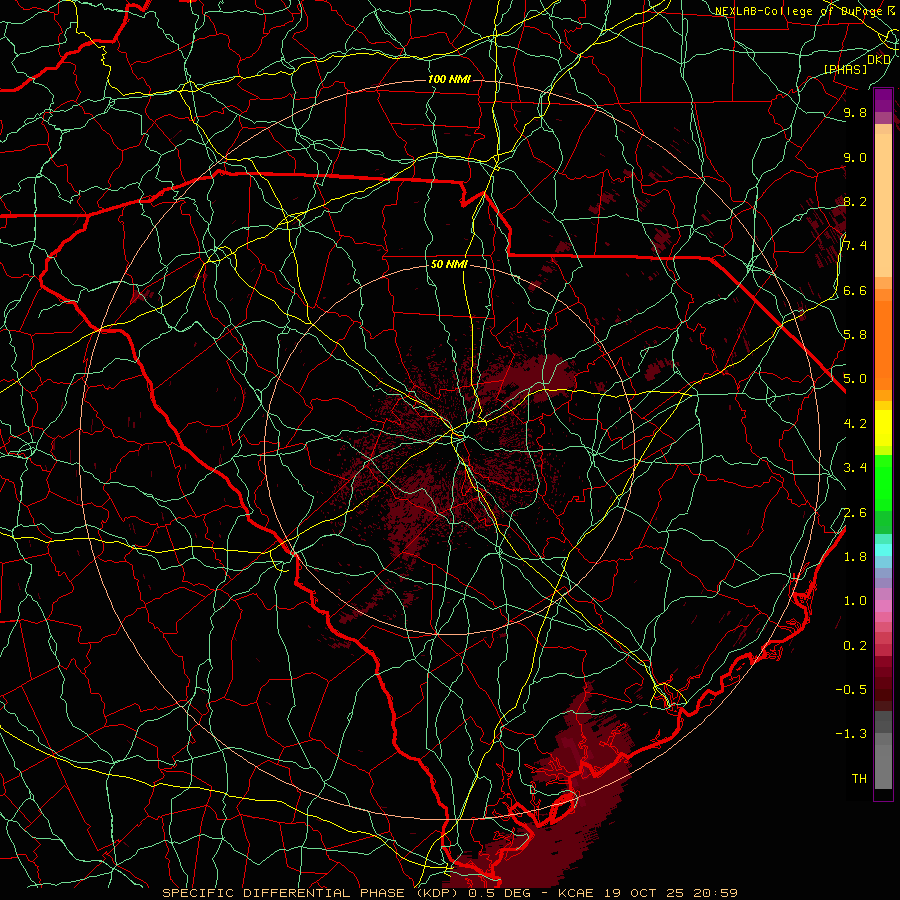
Task: Click the 5.8 scale value
Action: click(x=855, y=335)
